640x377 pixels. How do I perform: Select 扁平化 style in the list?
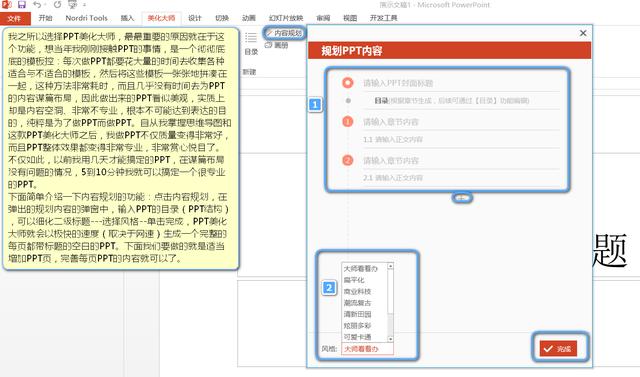[x=364, y=280]
